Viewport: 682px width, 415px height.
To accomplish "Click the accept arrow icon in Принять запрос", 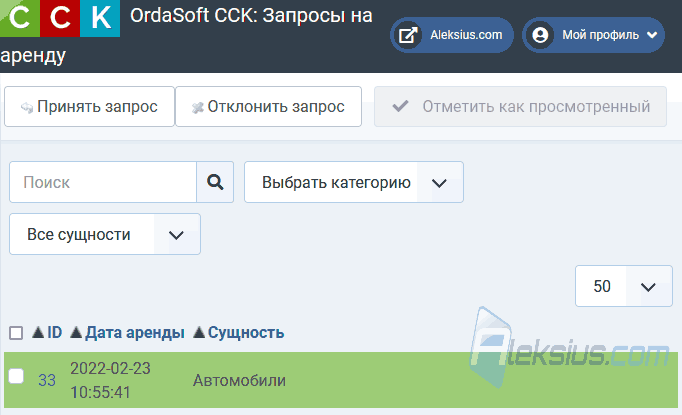I will click(27, 107).
